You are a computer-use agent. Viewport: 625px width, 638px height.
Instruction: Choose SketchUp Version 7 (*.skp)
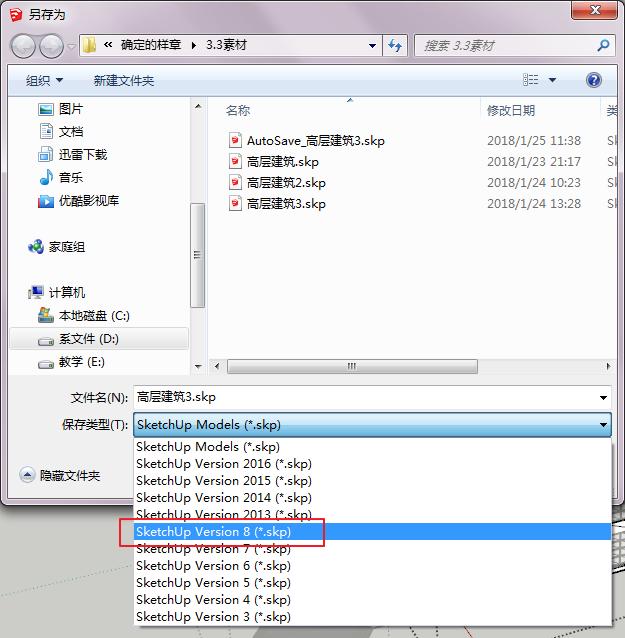point(372,549)
